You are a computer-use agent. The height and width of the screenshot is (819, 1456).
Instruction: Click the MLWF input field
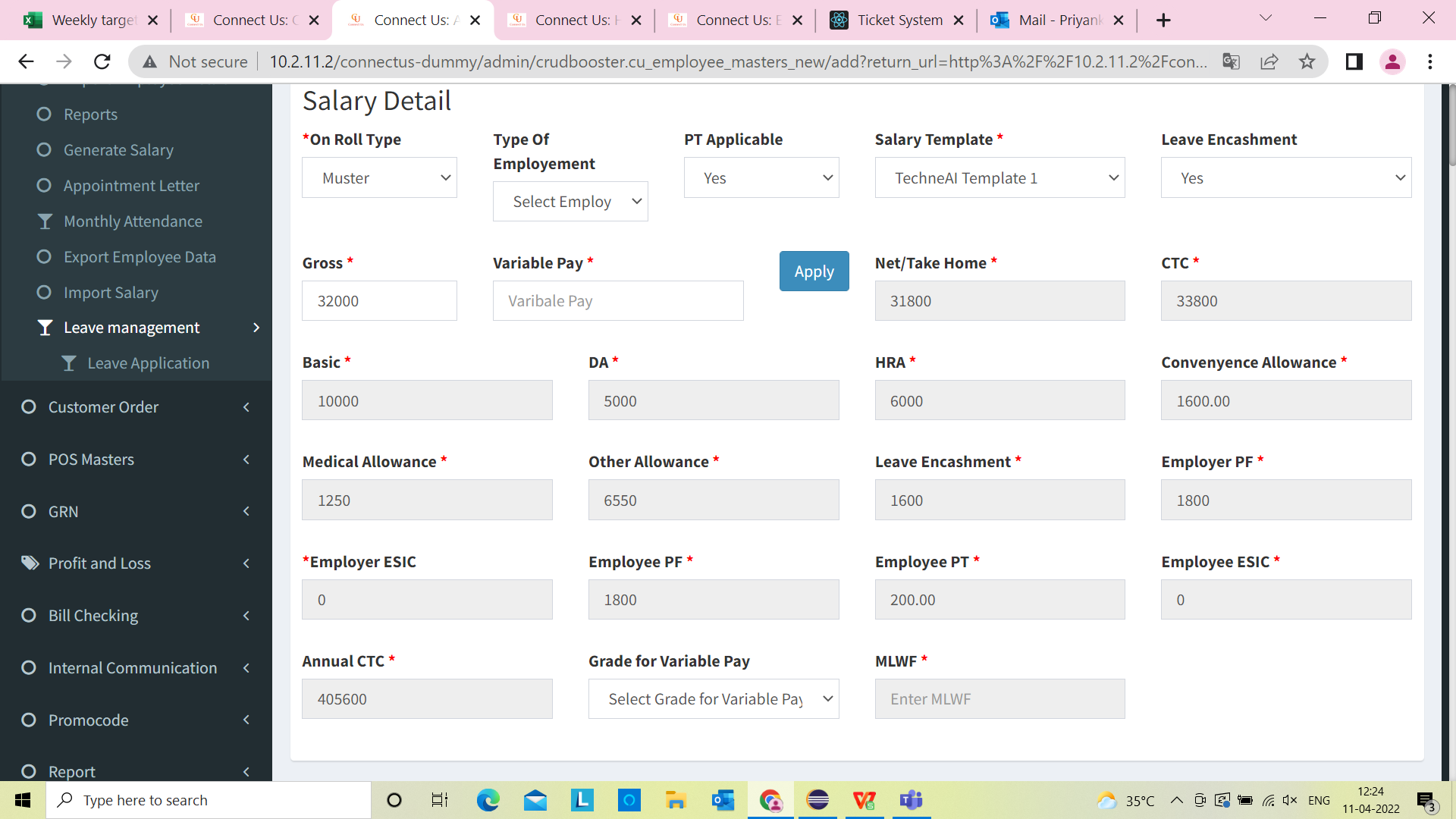pos(999,698)
